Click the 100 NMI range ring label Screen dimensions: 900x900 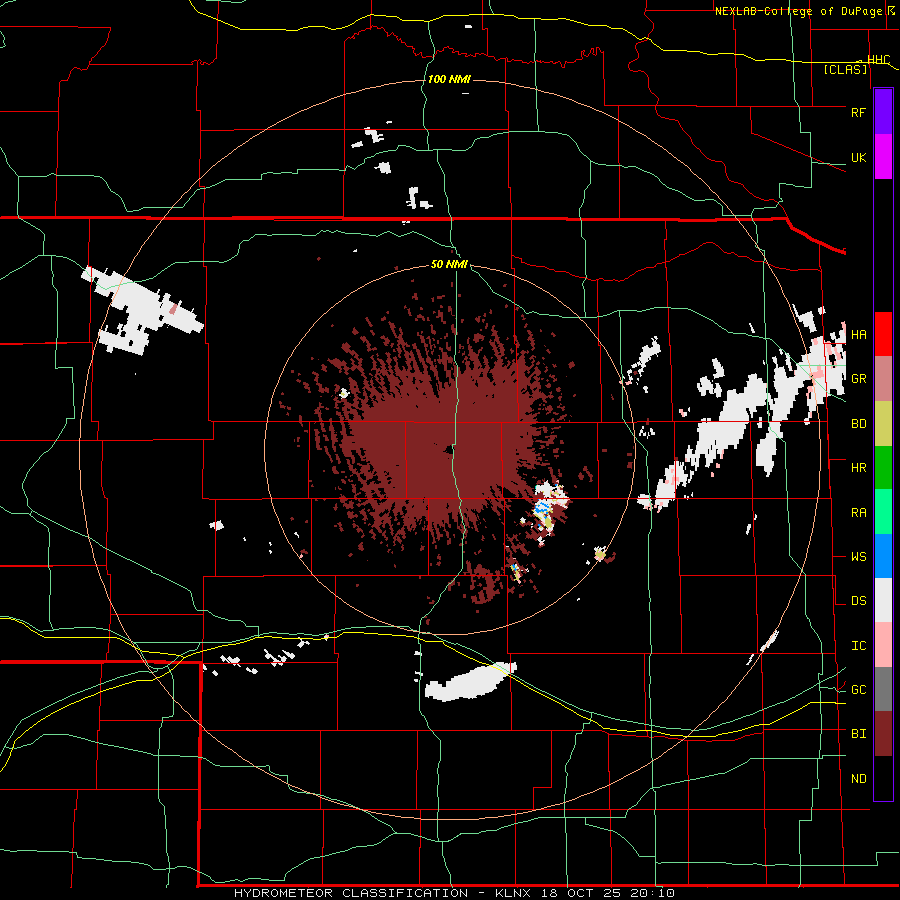point(449,79)
